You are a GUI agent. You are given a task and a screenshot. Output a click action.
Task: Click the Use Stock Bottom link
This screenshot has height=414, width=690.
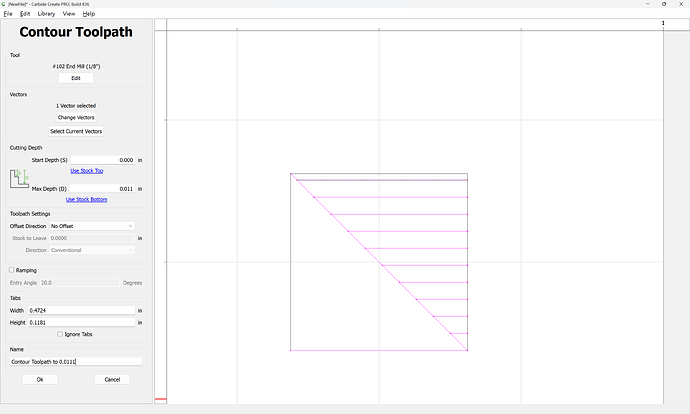point(85,199)
